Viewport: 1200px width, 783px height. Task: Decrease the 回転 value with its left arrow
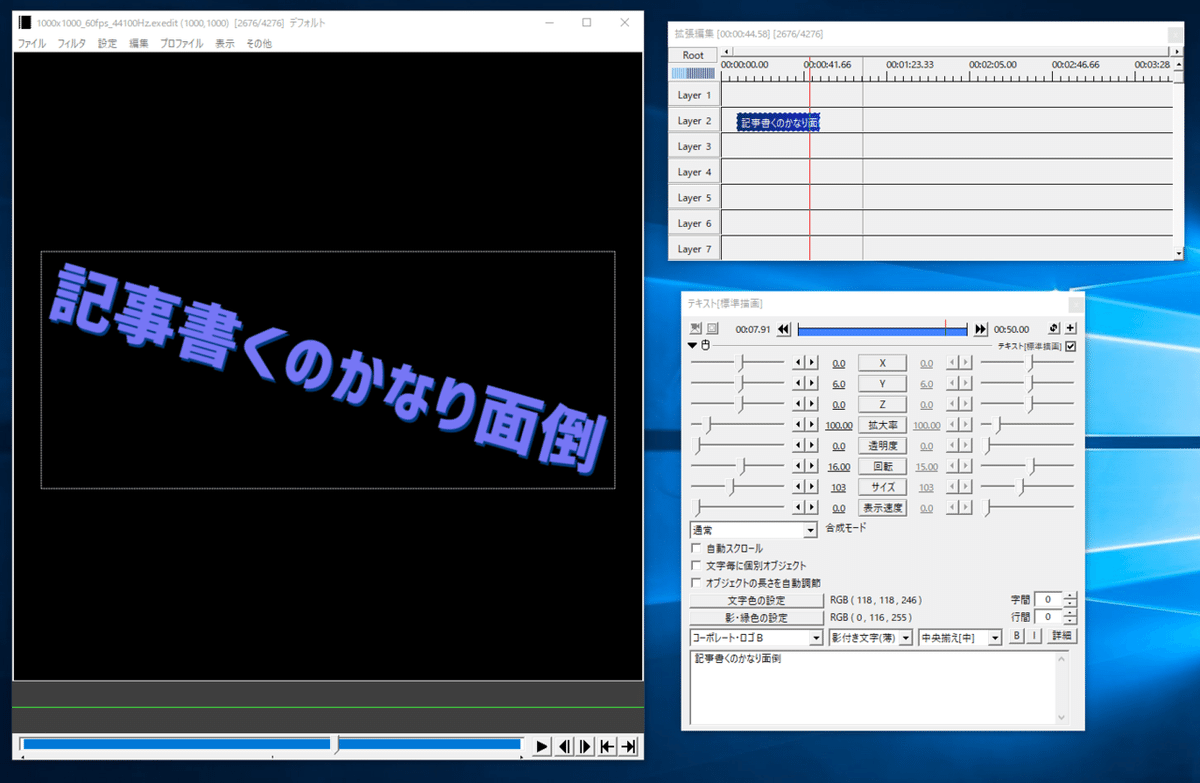coord(799,467)
